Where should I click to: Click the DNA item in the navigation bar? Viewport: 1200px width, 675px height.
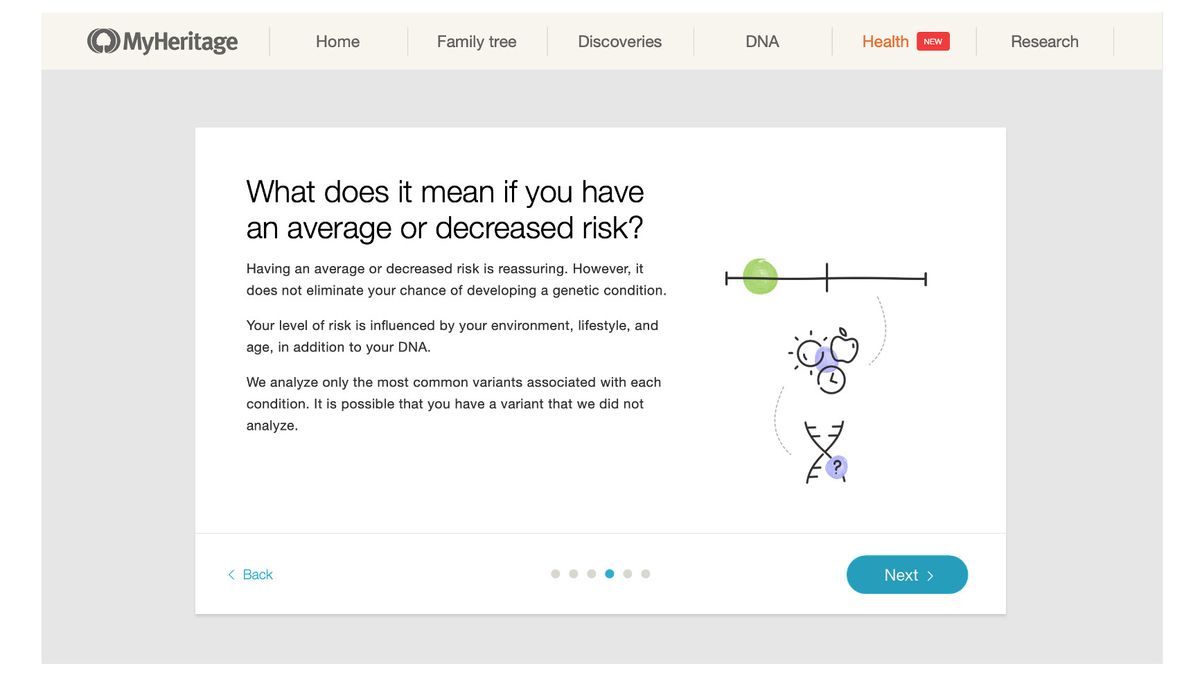point(762,41)
